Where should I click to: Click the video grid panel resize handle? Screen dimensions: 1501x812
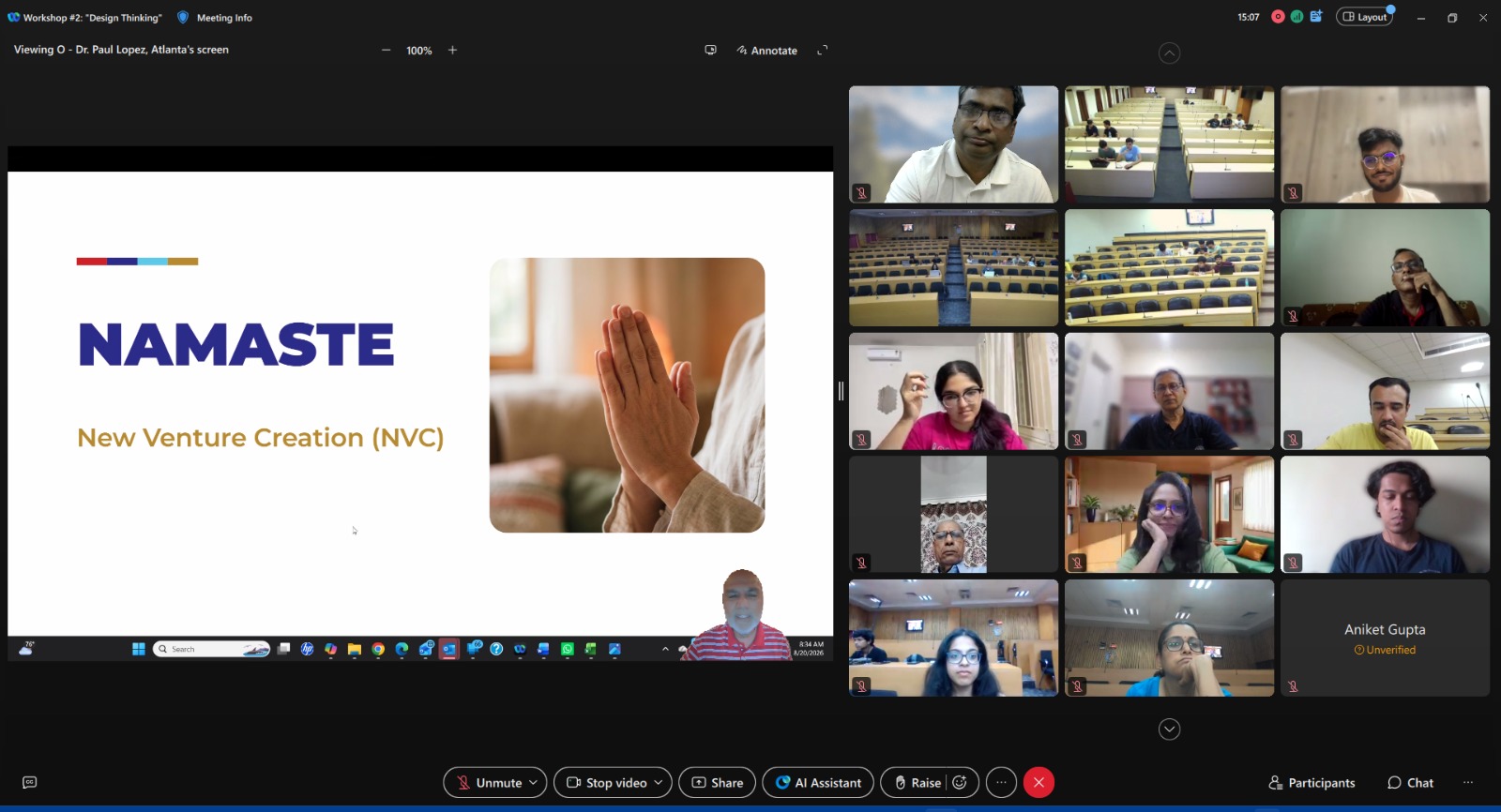(841, 391)
